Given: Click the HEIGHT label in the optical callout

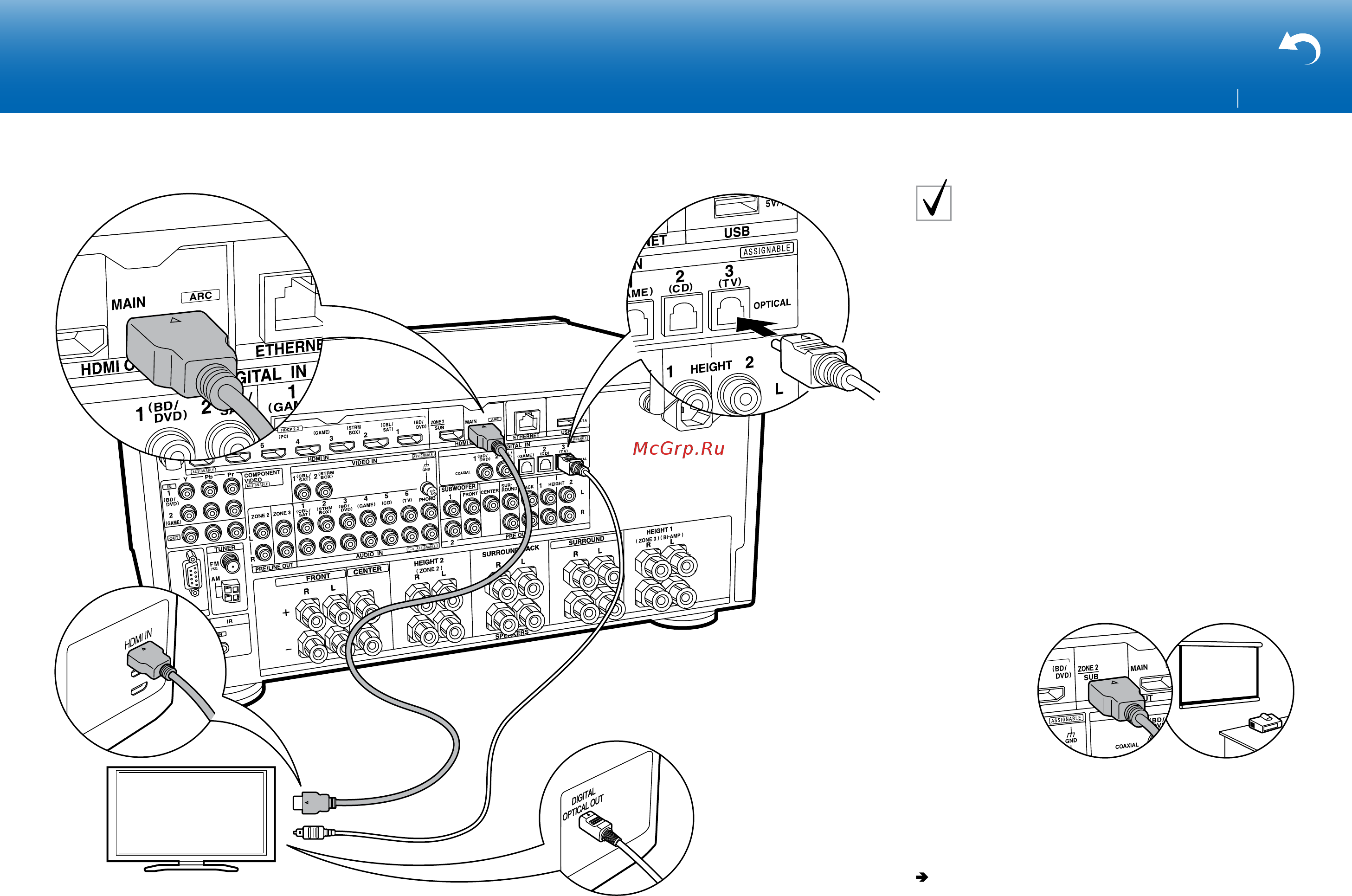Looking at the screenshot, I should 711,367.
